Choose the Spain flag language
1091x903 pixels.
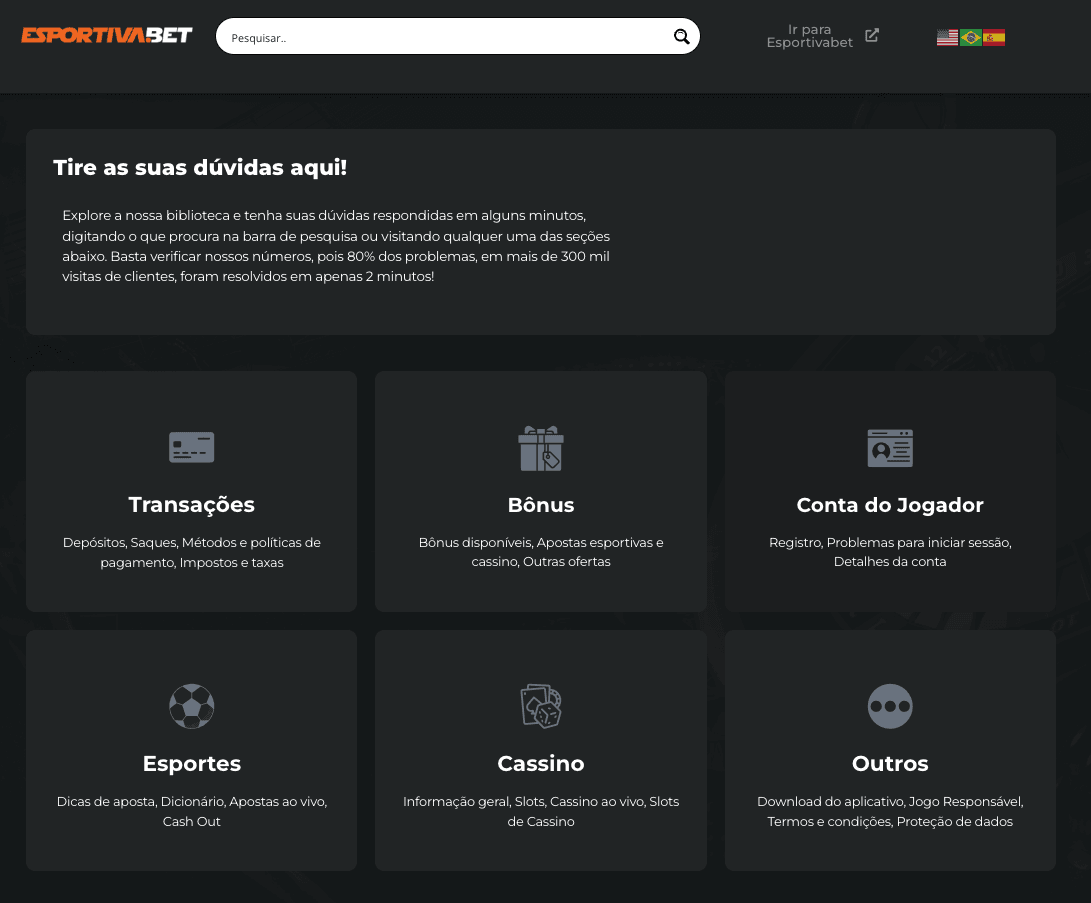coord(994,38)
